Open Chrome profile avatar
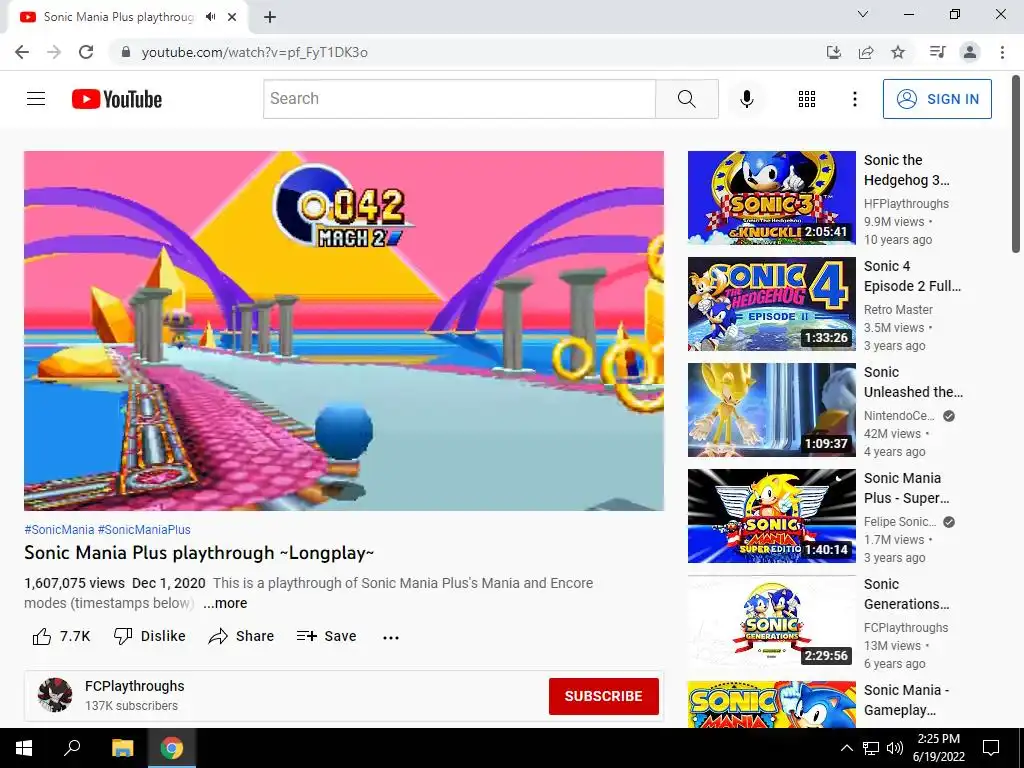 tap(970, 52)
